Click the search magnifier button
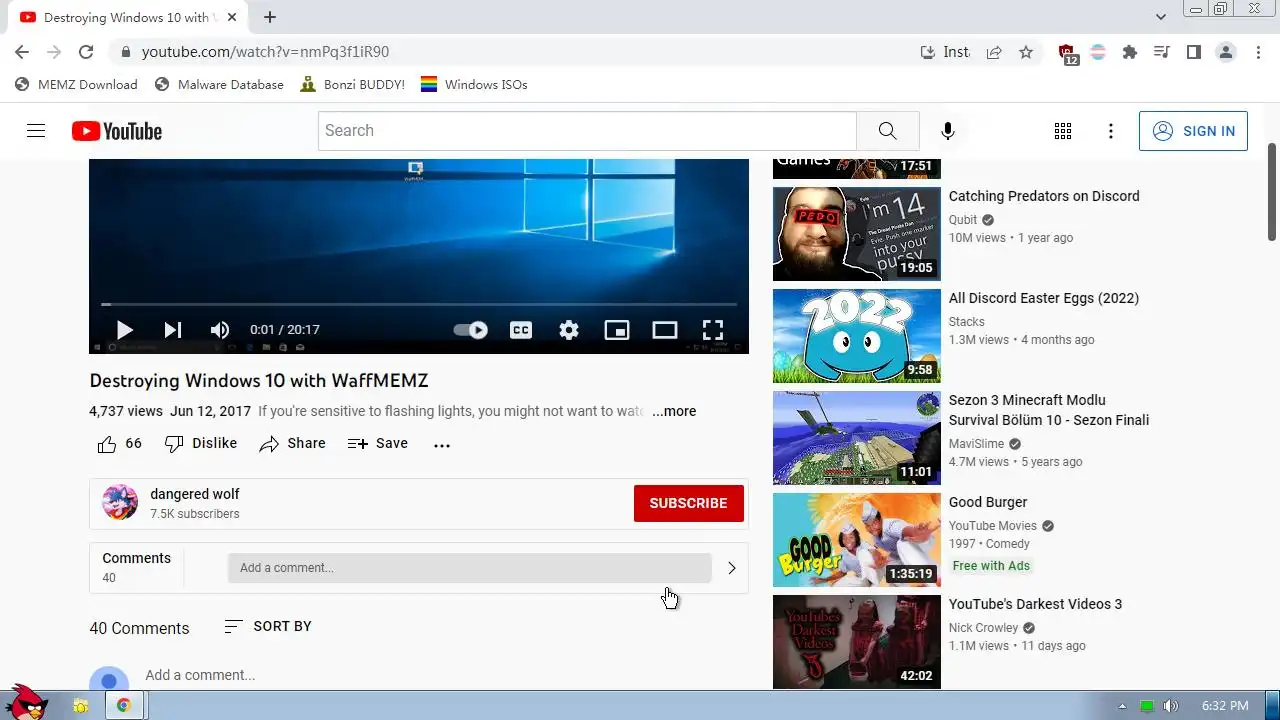This screenshot has width=1280, height=720. pos(887,131)
